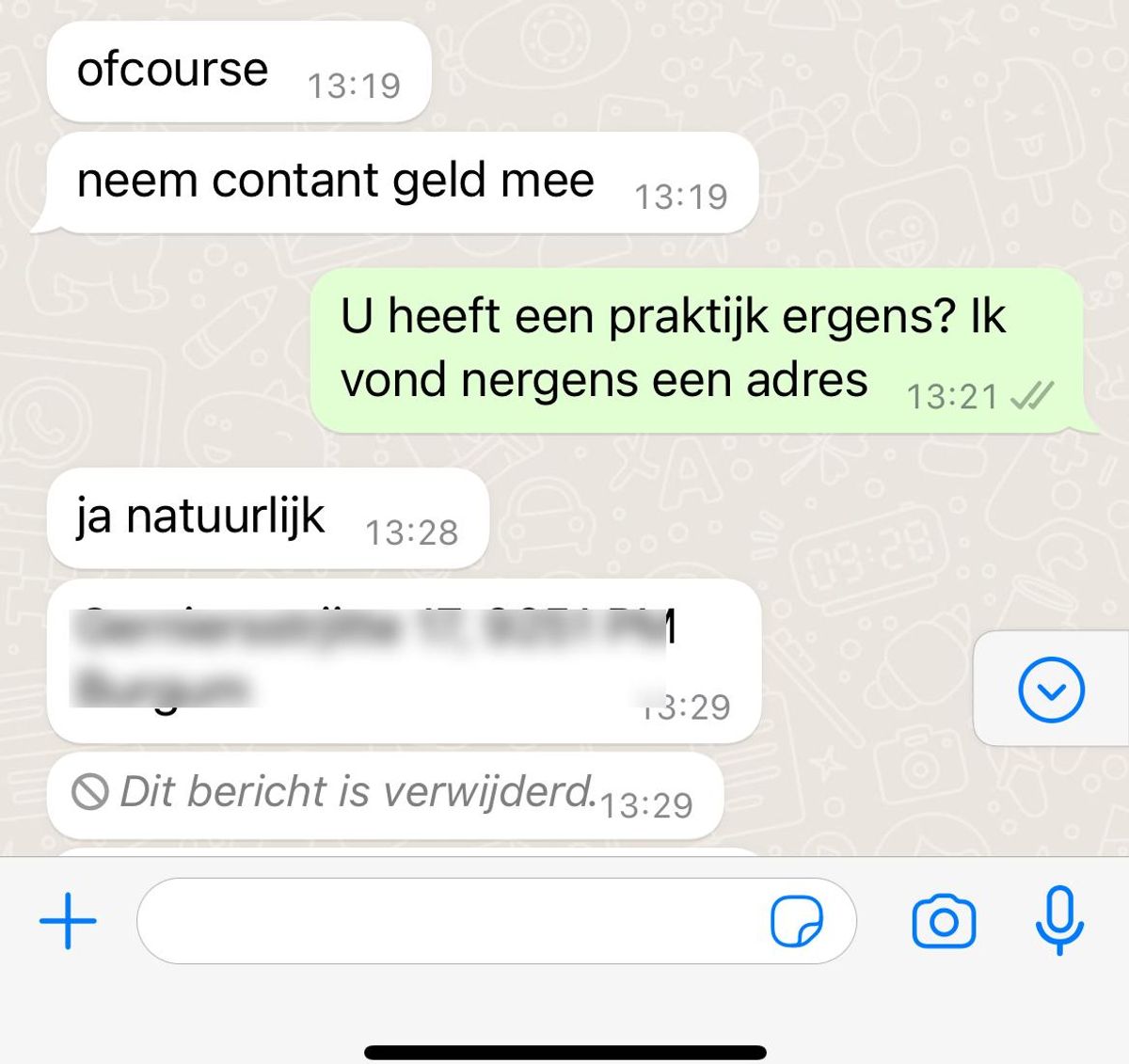
Task: Jump to latest messages with down chevron
Action: pos(1051,690)
